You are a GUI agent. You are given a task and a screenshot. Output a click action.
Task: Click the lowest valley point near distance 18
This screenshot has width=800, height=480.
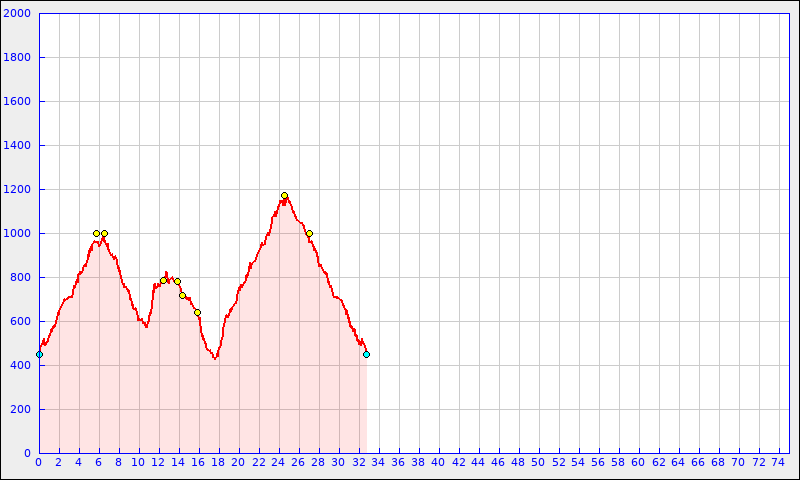pyautogui.click(x=215, y=357)
